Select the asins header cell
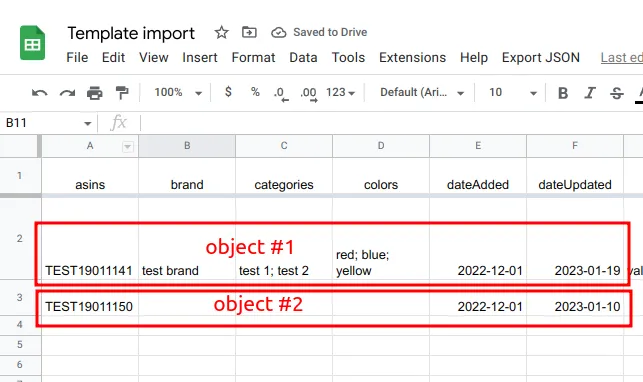This screenshot has height=382, width=643. click(x=90, y=176)
